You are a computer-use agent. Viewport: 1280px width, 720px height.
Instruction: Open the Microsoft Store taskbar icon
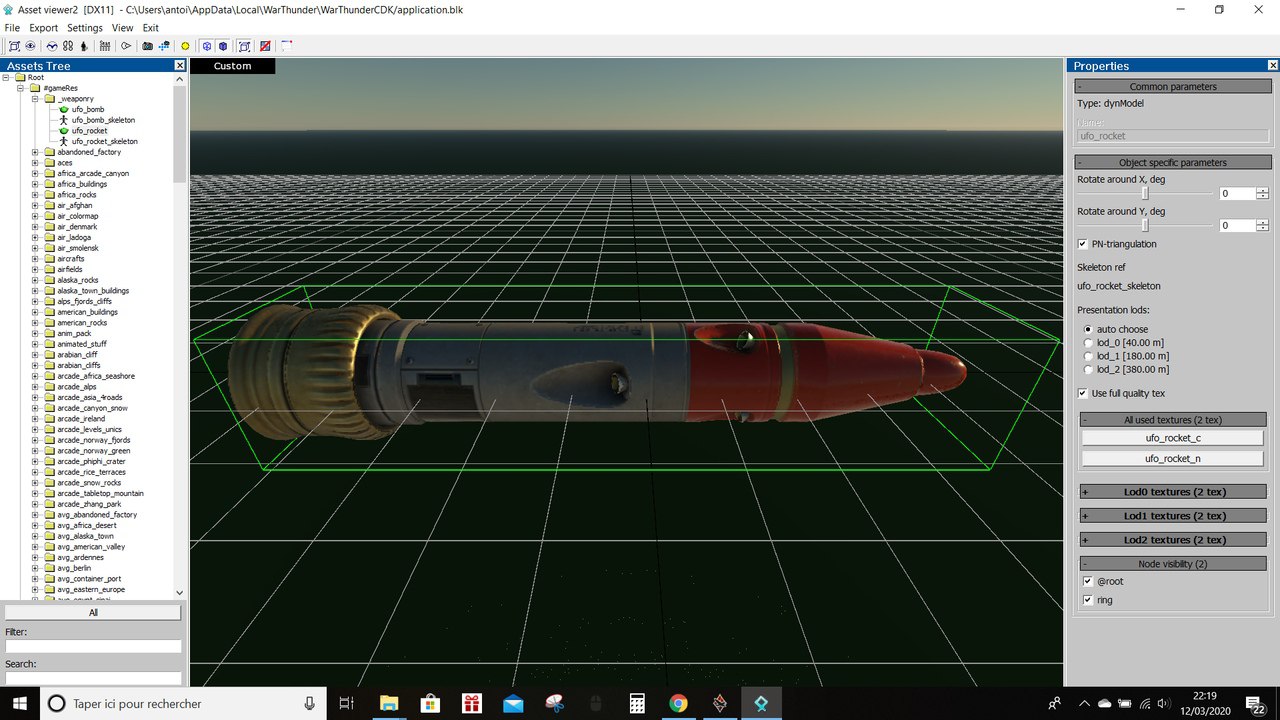coord(430,703)
